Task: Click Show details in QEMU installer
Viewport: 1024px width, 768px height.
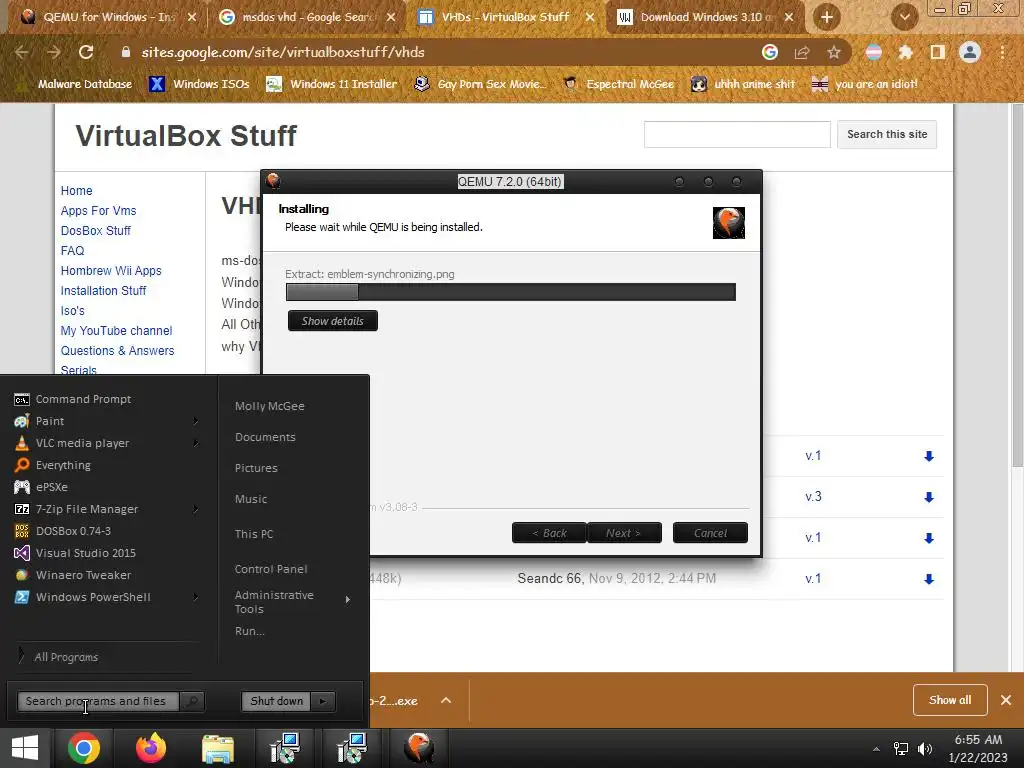Action: click(x=332, y=321)
